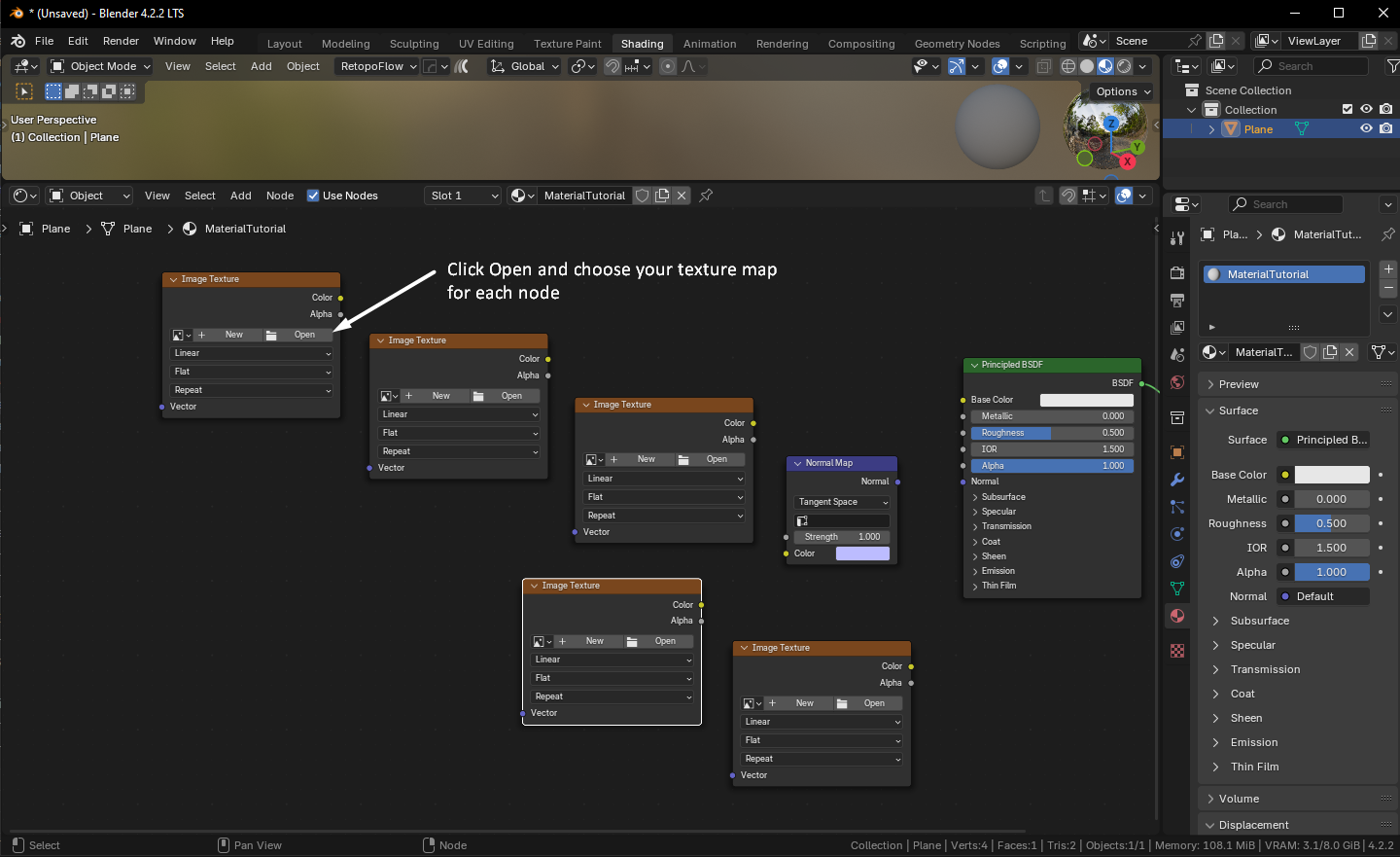Click the Options button in viewport
Image resolution: width=1400 pixels, height=857 pixels.
point(1123,91)
